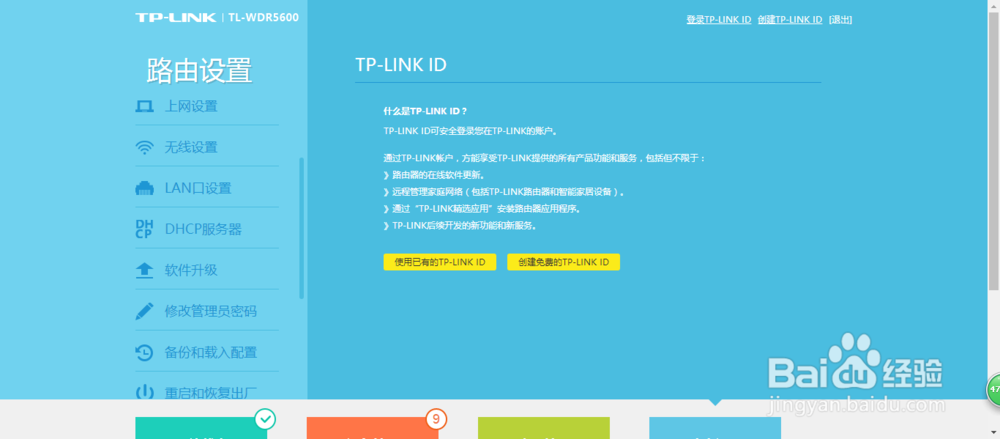1000x439 pixels.
Task: Click the 什么是TP-LINK ID？ heading
Action: point(425,111)
